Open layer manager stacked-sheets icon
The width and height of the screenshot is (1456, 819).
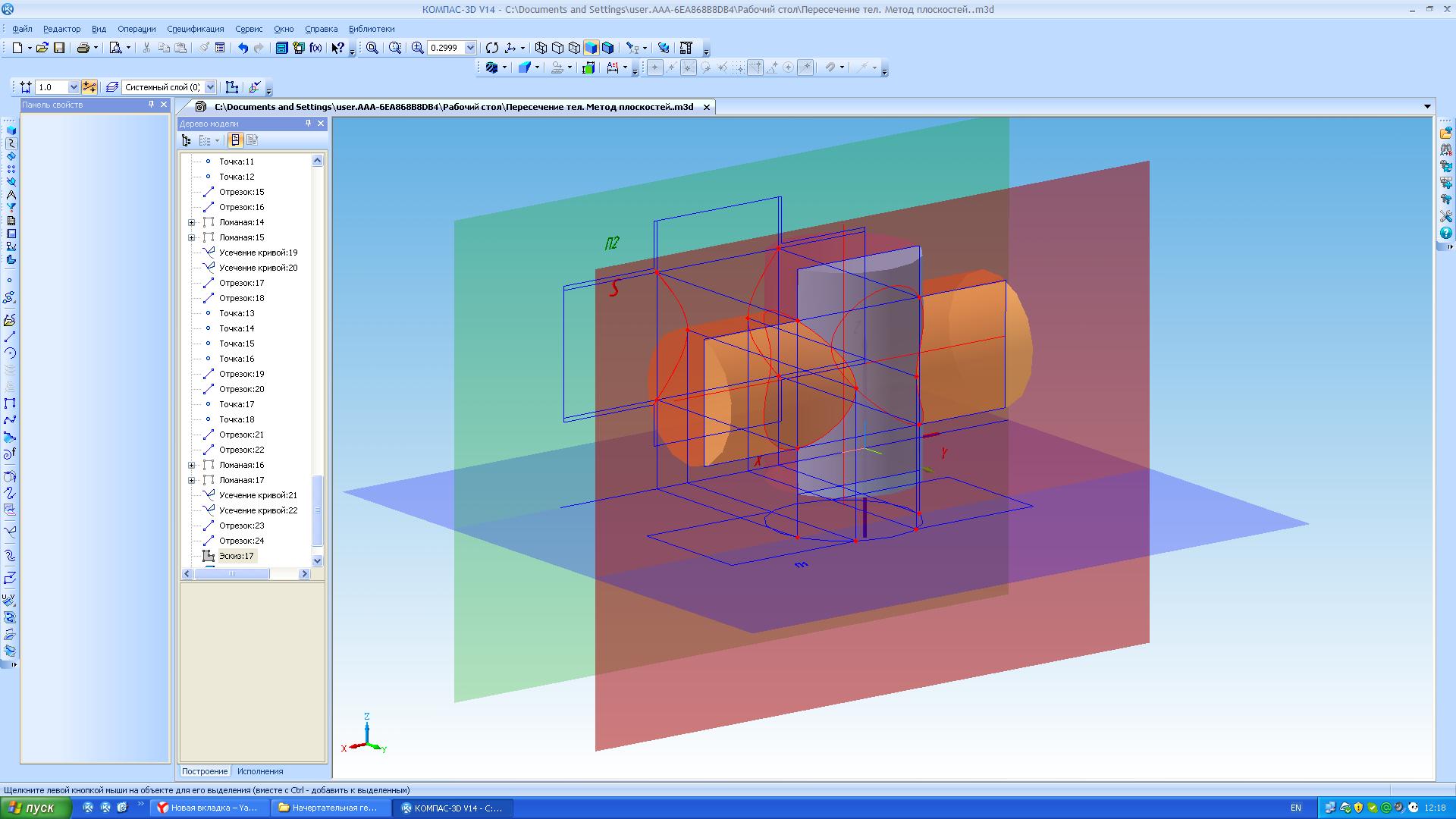[112, 87]
